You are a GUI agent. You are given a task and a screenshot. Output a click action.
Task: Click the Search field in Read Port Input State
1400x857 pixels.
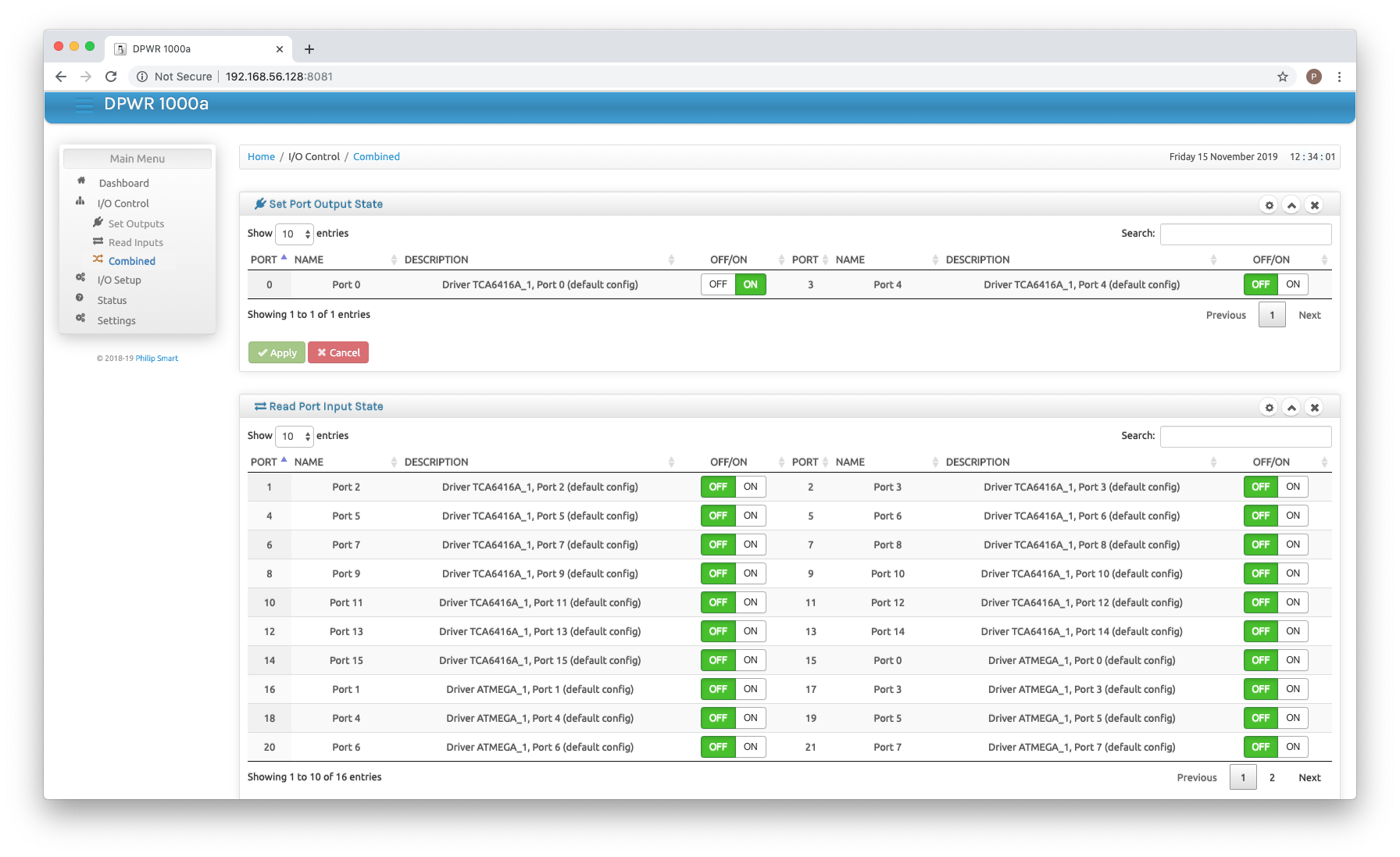tap(1245, 436)
